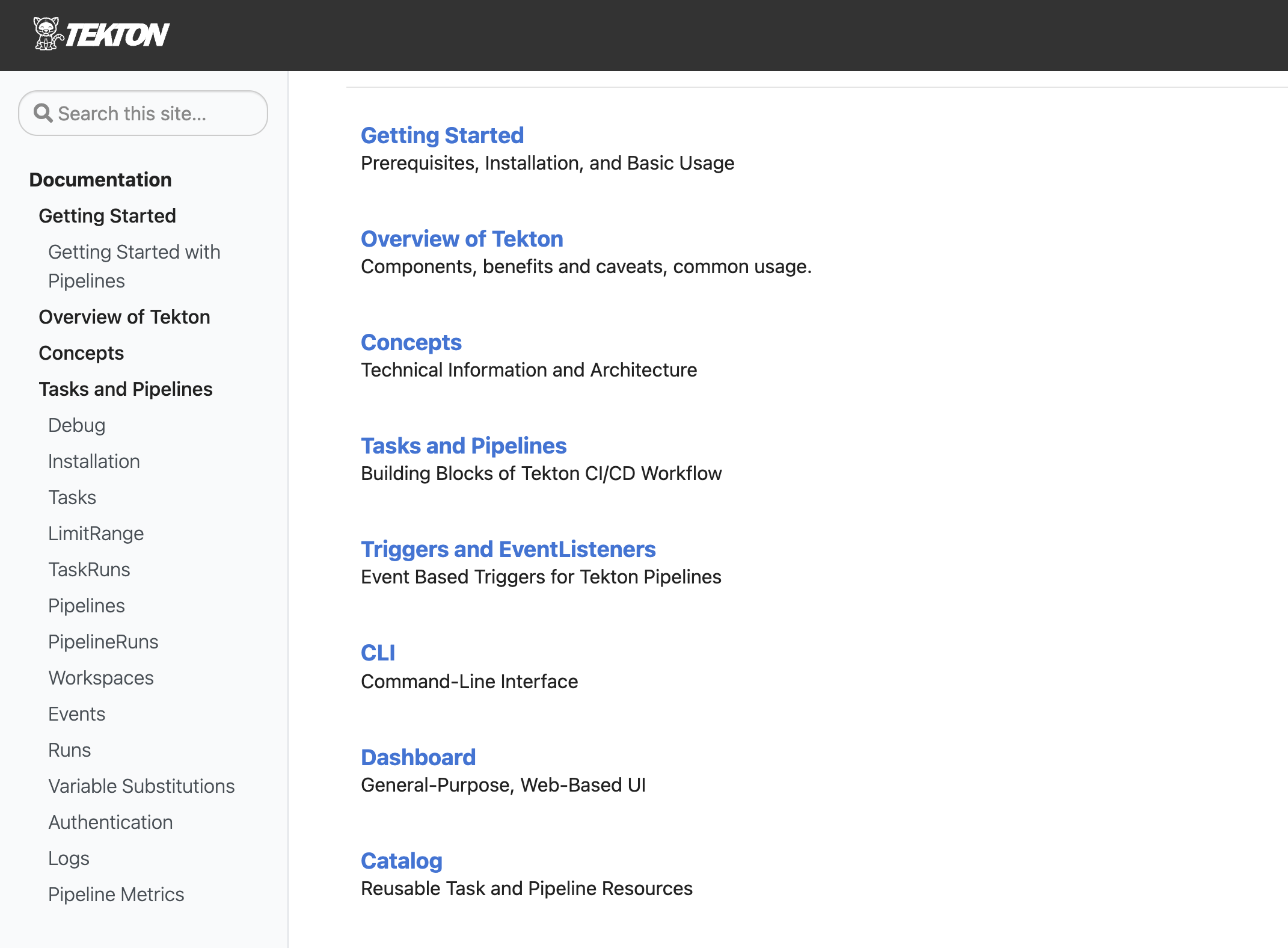Expand Tasks and Pipelines in sidebar
The width and height of the screenshot is (1288, 948).
[125, 389]
